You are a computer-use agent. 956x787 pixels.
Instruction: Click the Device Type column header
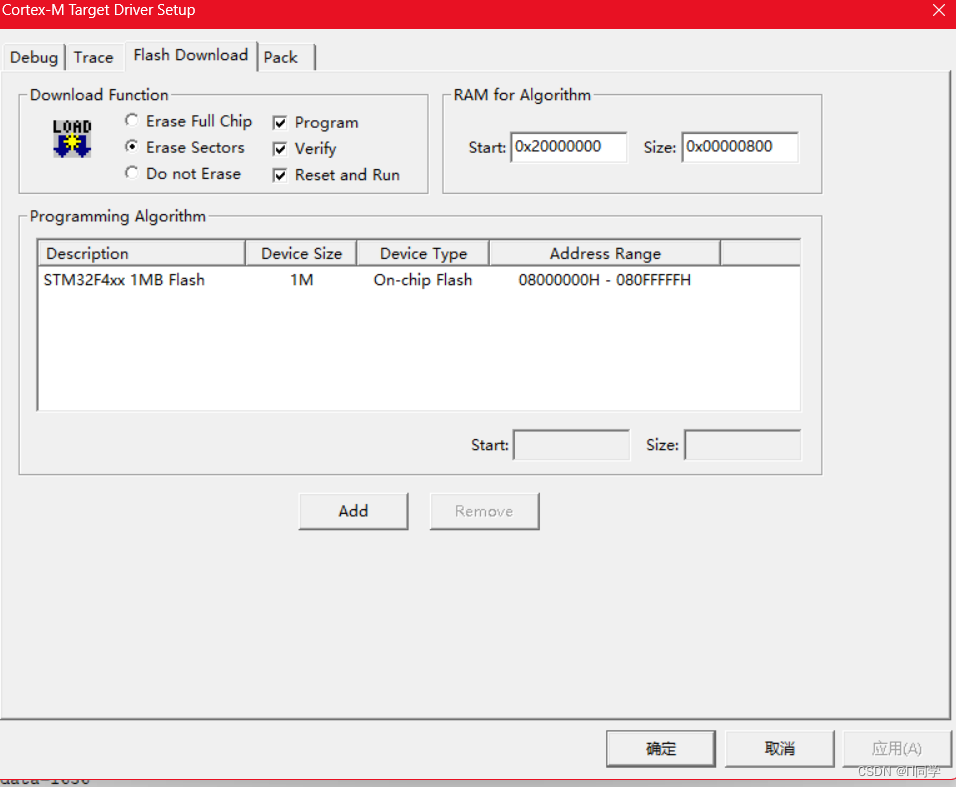[x=423, y=253]
